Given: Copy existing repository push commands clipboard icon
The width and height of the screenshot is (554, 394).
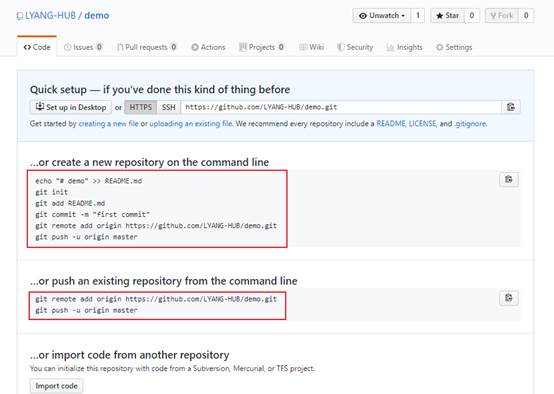Looking at the screenshot, I should (509, 298).
